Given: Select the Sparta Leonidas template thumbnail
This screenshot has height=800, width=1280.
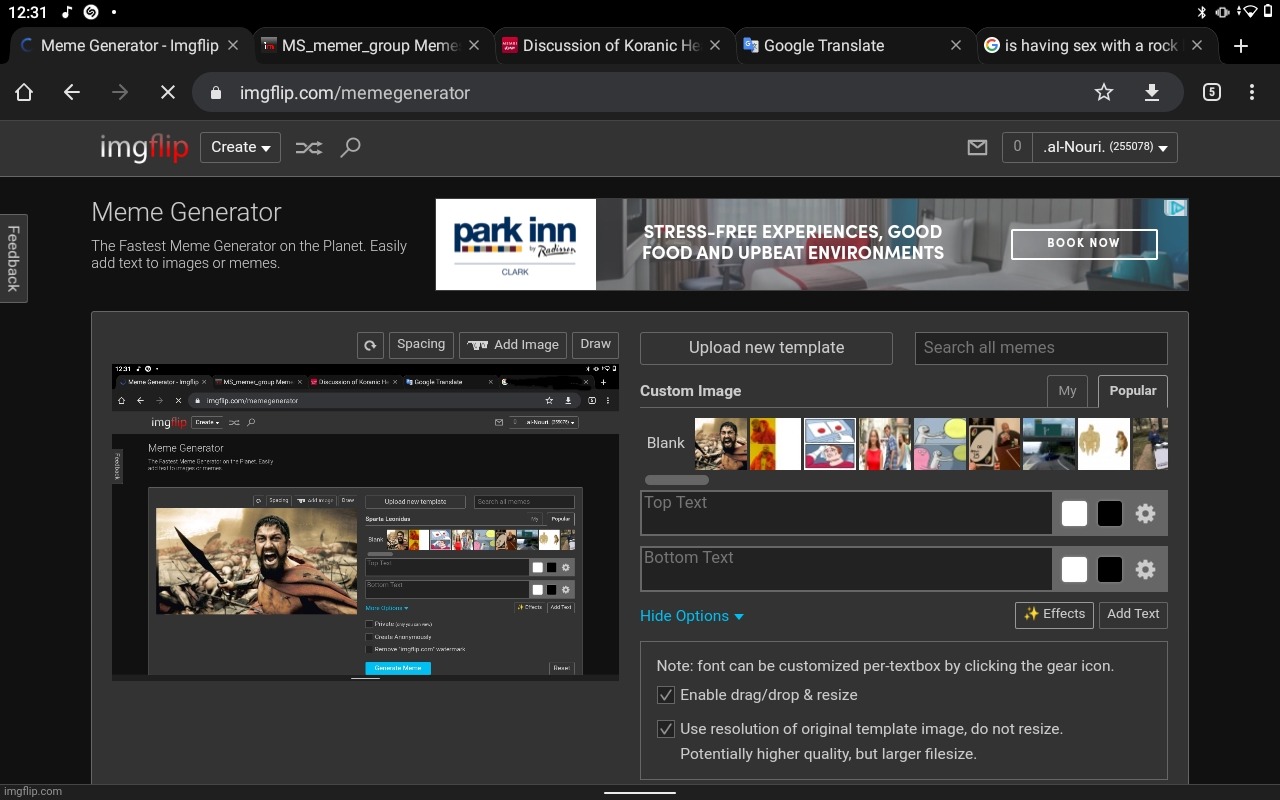Looking at the screenshot, I should point(721,444).
